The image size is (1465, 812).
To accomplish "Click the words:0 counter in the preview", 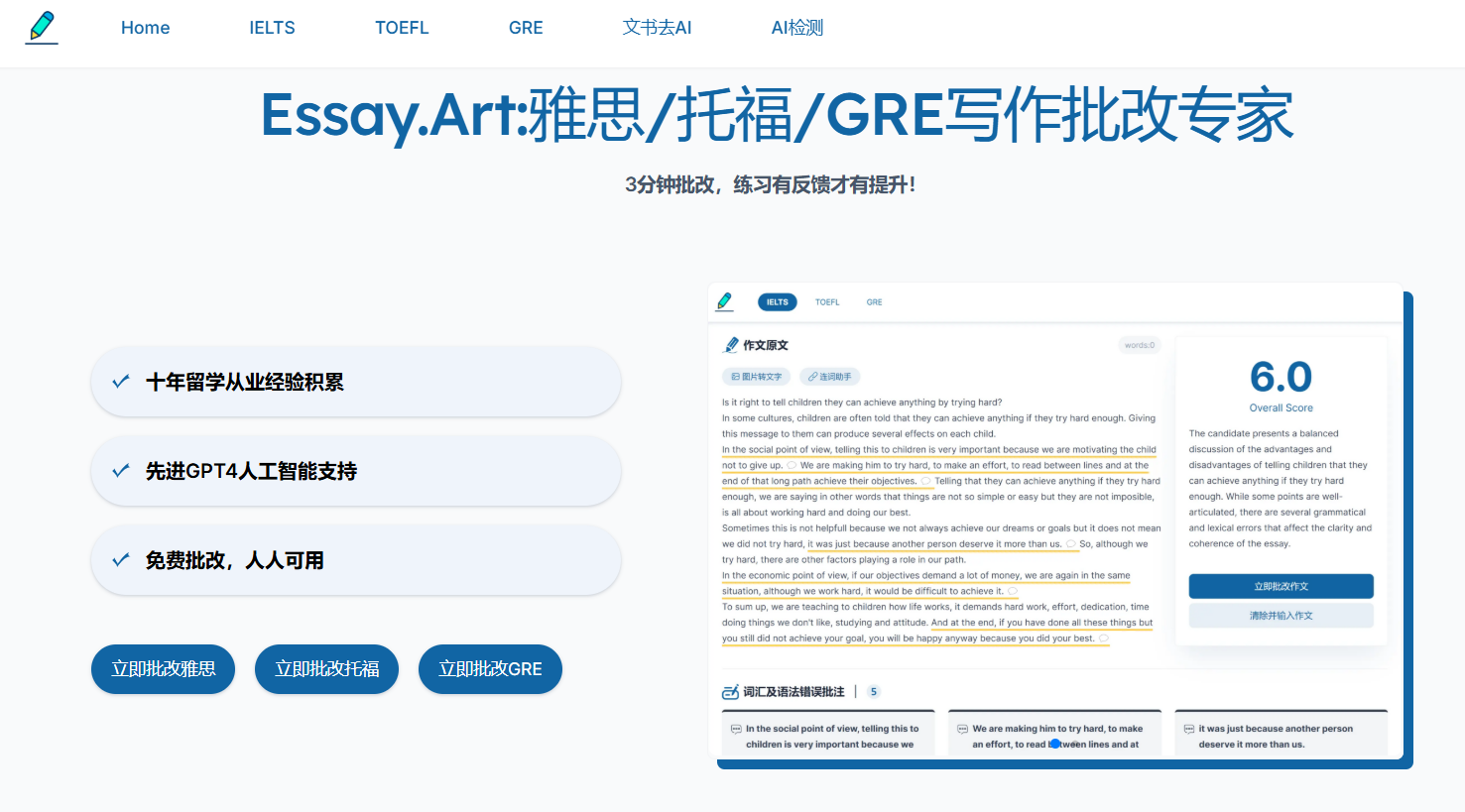I will click(1140, 345).
